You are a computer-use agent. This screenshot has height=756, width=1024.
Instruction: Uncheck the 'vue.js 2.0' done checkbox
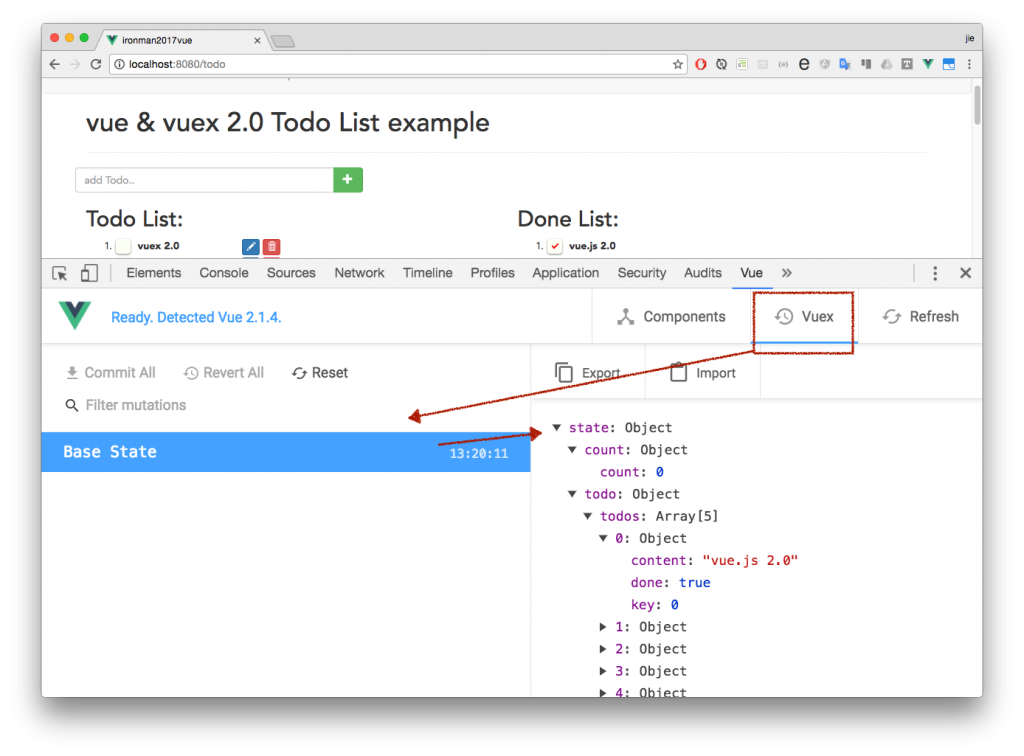tap(555, 246)
